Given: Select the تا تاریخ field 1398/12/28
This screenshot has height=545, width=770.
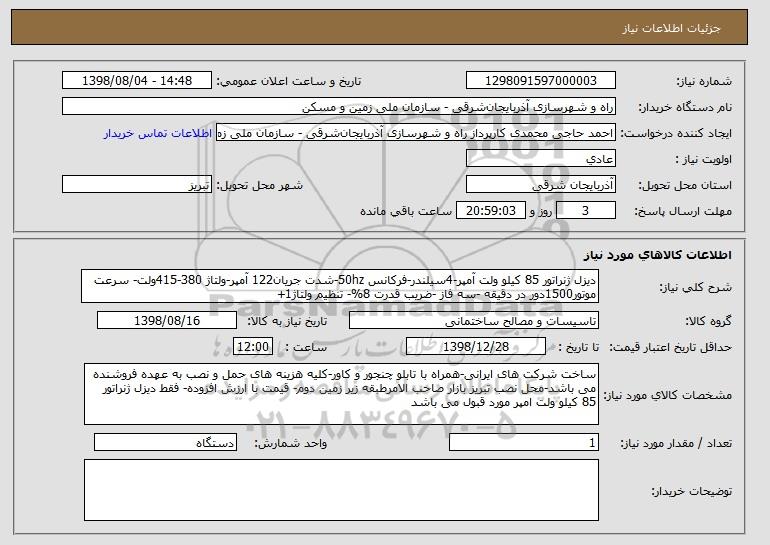Looking at the screenshot, I should pos(476,347).
